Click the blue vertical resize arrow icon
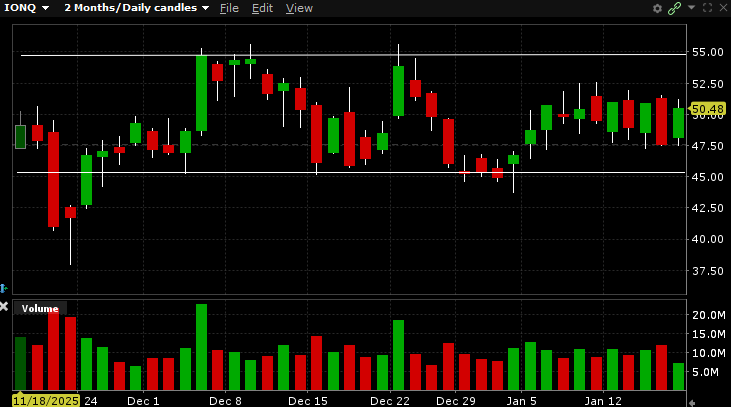 [x=3, y=289]
